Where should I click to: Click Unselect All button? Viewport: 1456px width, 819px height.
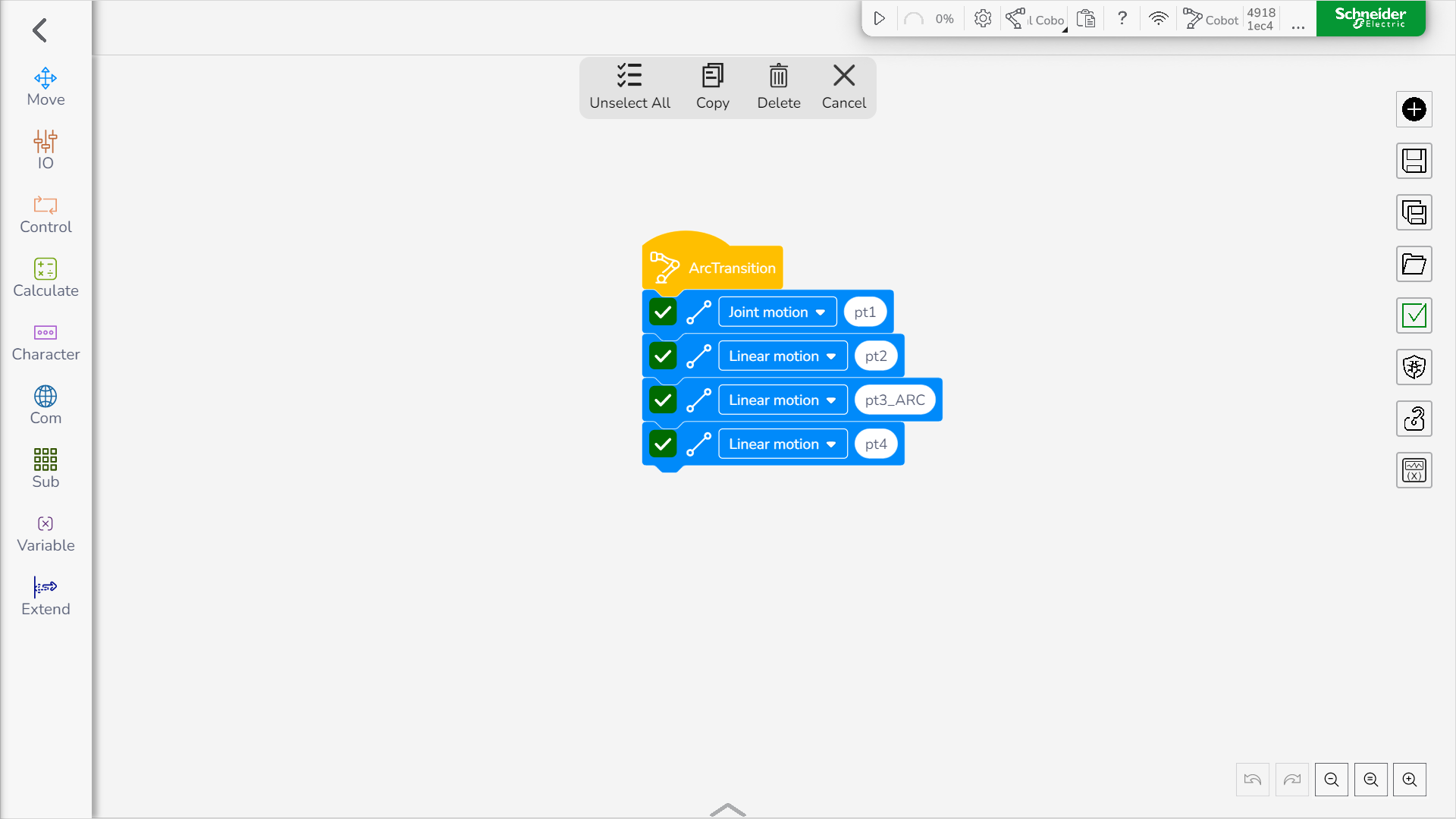[x=629, y=86]
